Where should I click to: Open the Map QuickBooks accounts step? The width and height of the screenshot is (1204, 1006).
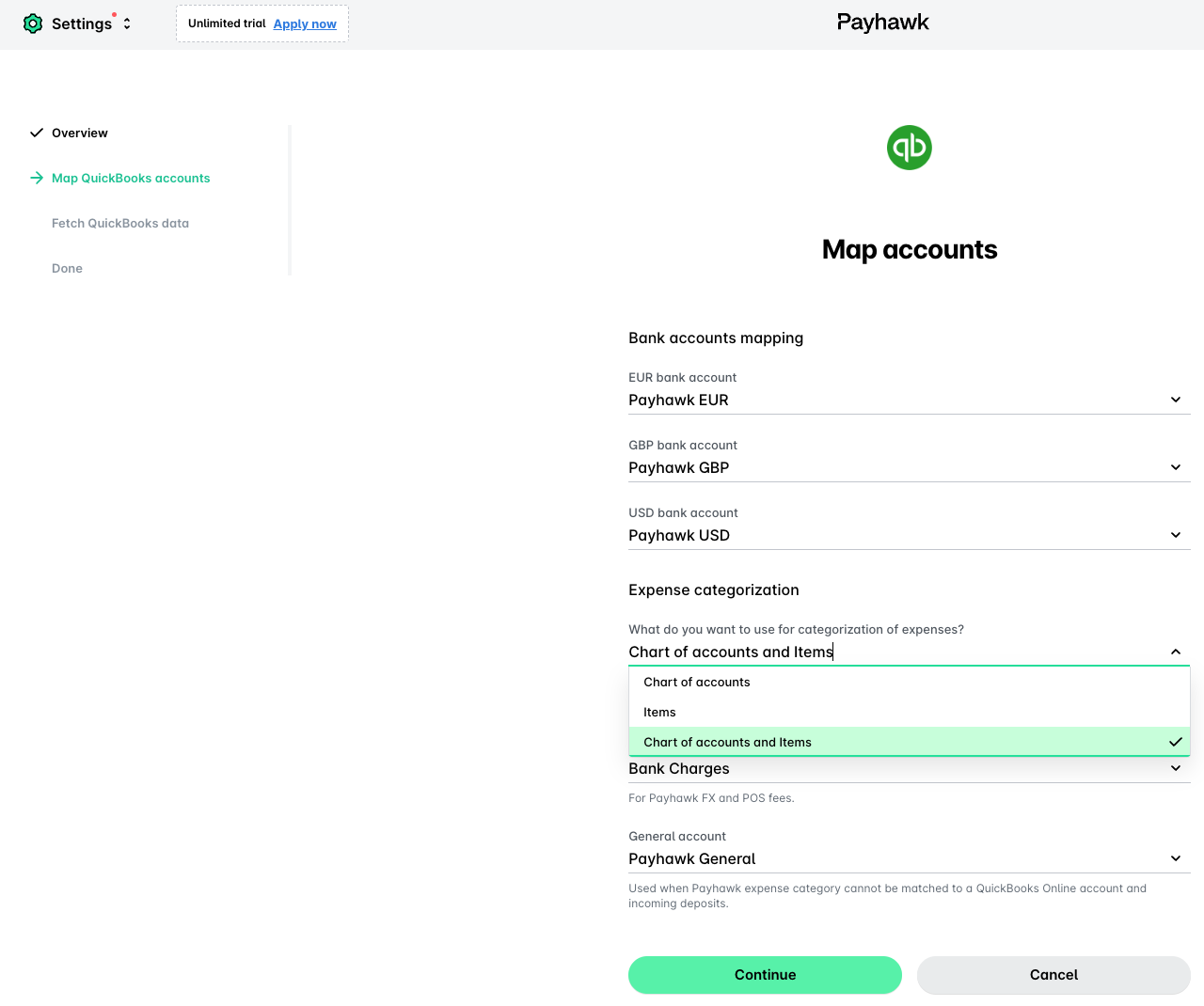point(131,178)
